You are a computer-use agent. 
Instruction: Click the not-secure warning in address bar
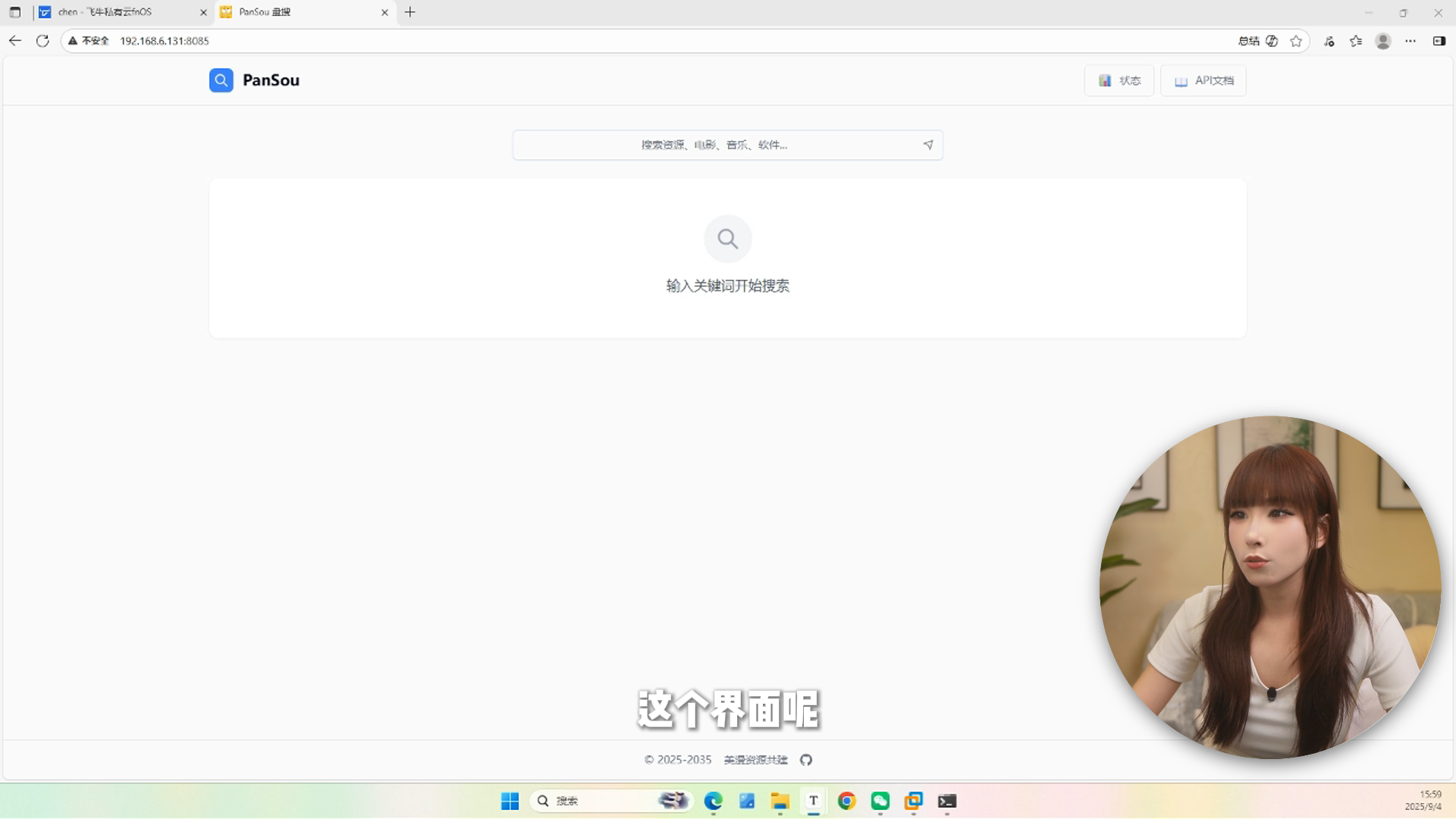[x=89, y=41]
